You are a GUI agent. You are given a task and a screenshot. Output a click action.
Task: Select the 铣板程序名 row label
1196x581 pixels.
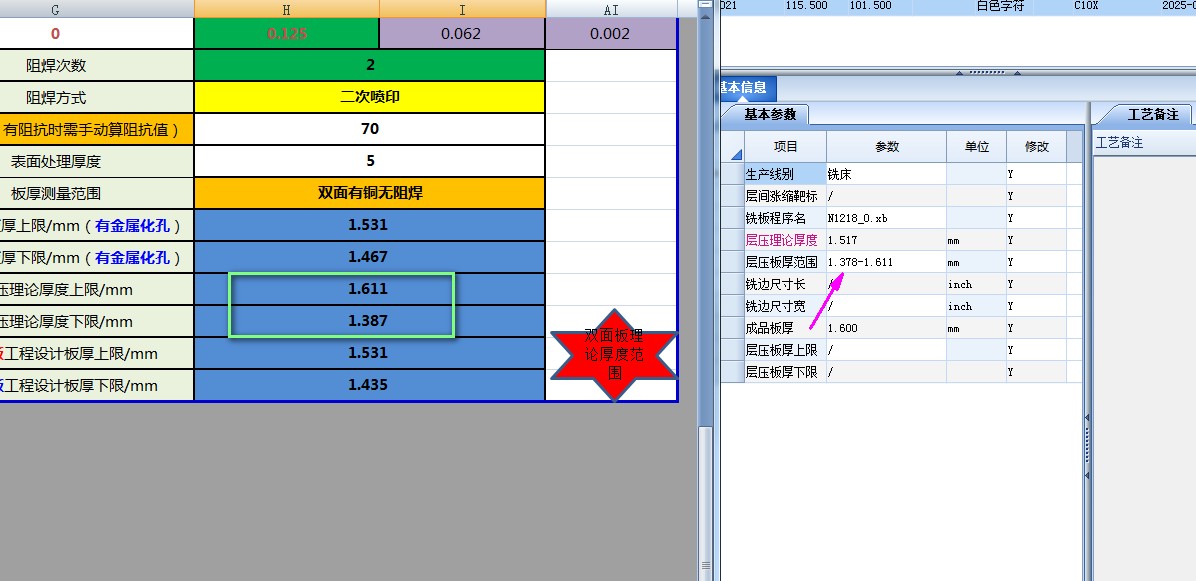click(786, 218)
